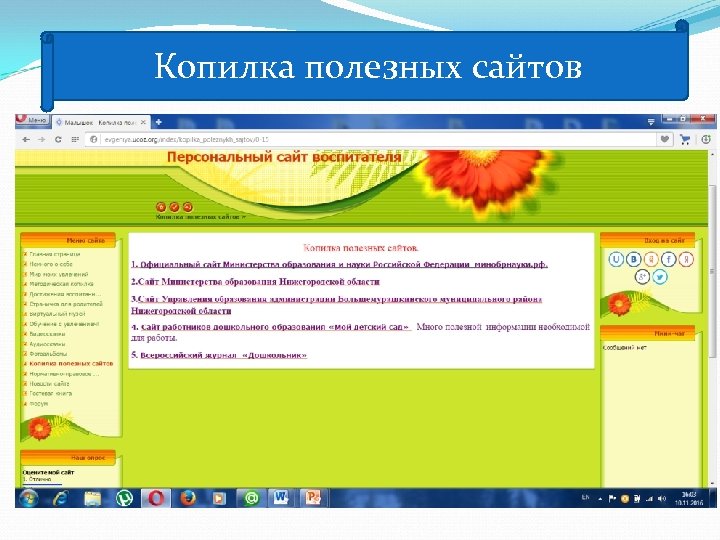720x540 pixels.
Task: Reload the current page
Action: point(58,140)
